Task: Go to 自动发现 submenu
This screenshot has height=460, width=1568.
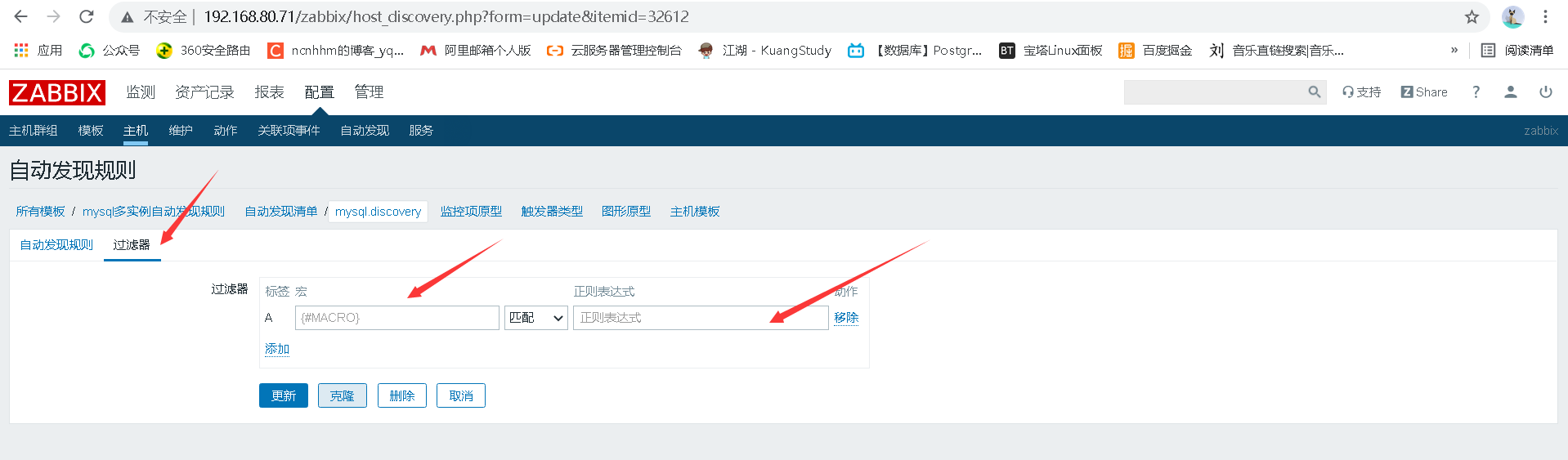Action: pos(365,131)
